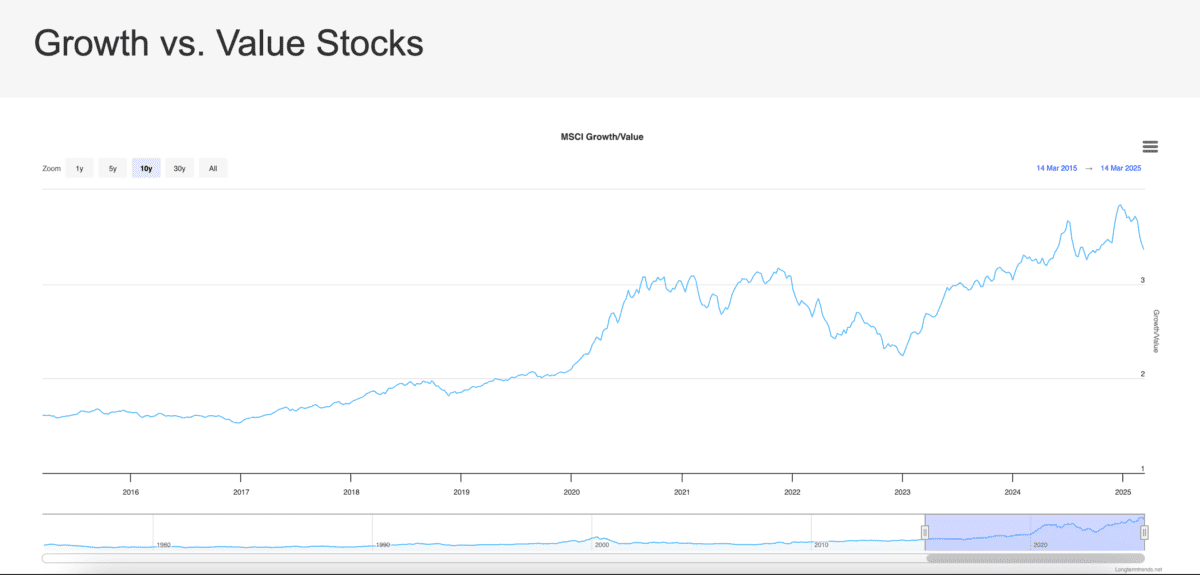Click the Growth vs. Value Stocks heading
Screen dimensions: 1200x575
(x=229, y=44)
